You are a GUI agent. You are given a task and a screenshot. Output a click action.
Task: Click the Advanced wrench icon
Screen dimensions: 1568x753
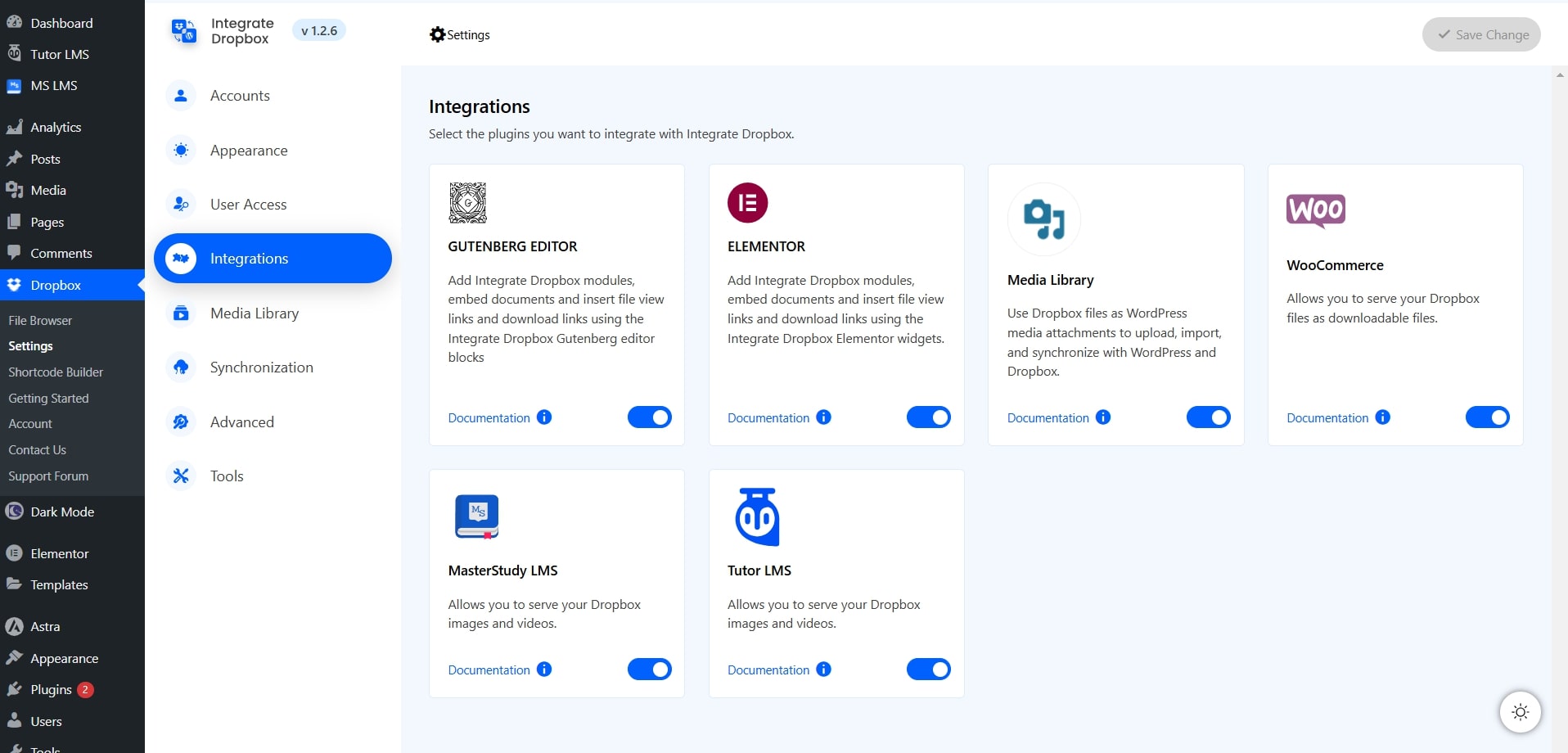(x=181, y=422)
